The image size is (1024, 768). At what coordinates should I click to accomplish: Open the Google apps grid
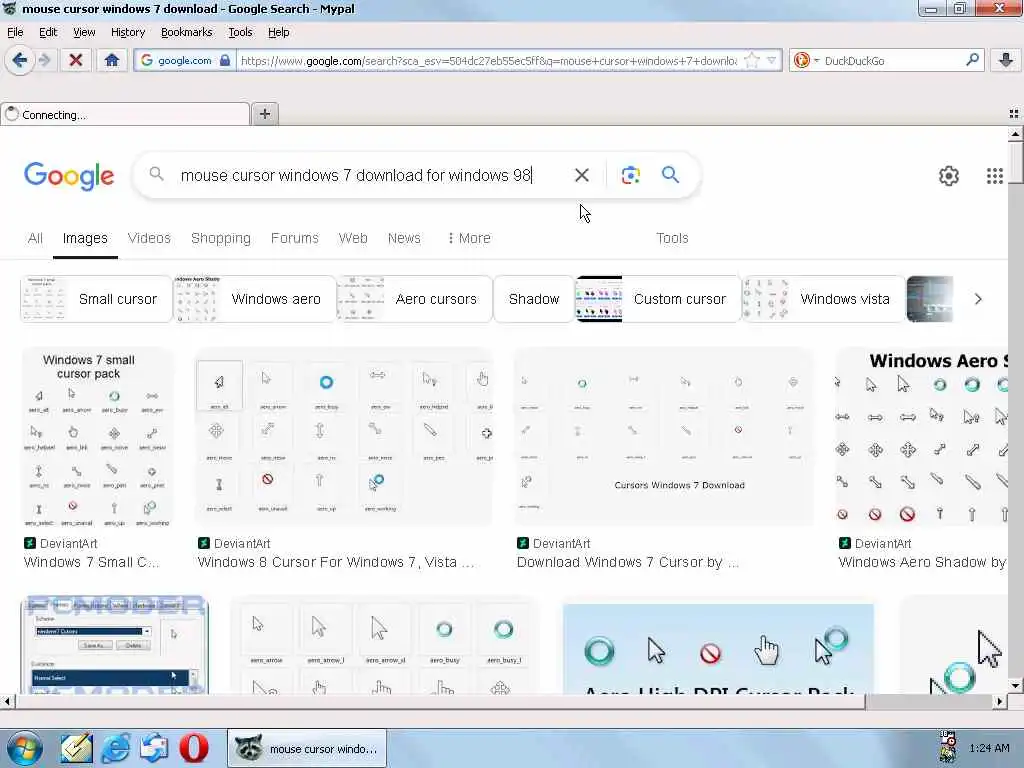click(x=994, y=176)
